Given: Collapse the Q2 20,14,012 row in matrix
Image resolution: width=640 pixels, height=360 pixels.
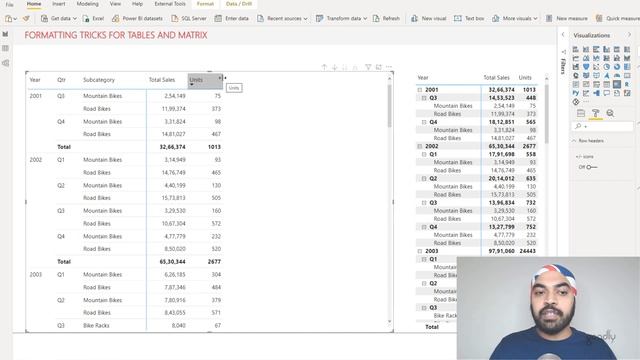Looking at the screenshot, I should (x=424, y=178).
